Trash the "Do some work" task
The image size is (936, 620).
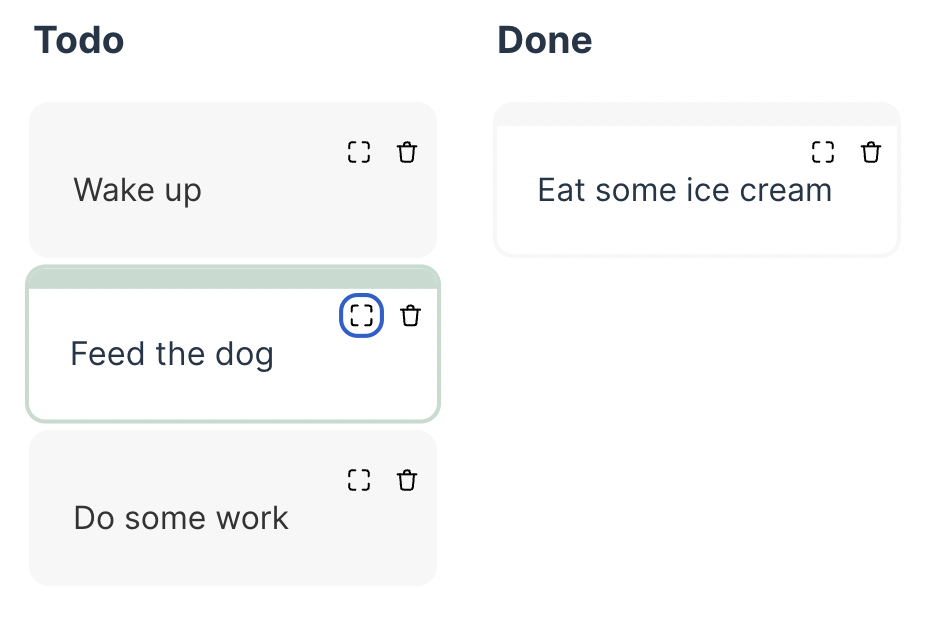pyautogui.click(x=407, y=480)
